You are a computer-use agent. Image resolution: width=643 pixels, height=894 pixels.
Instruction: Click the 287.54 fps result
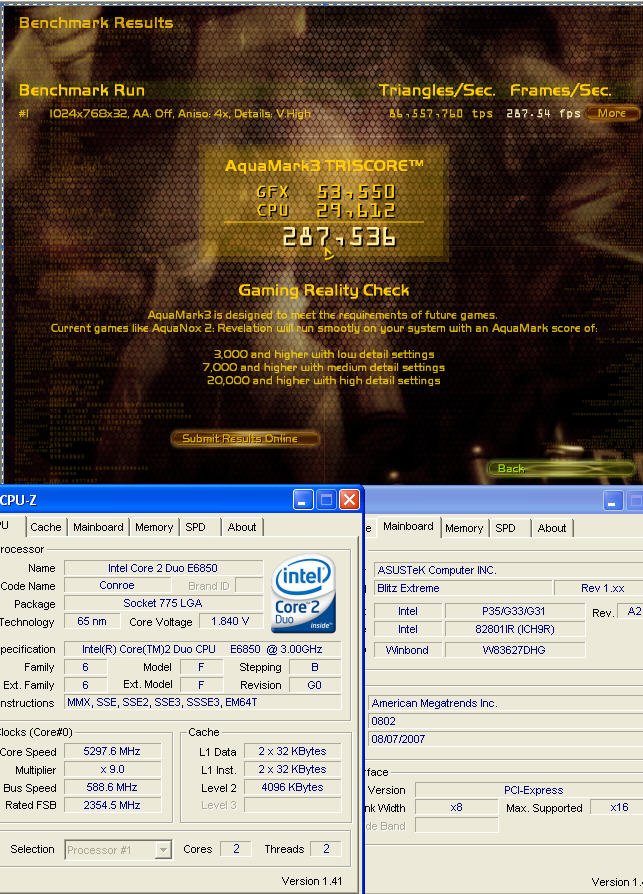[542, 113]
